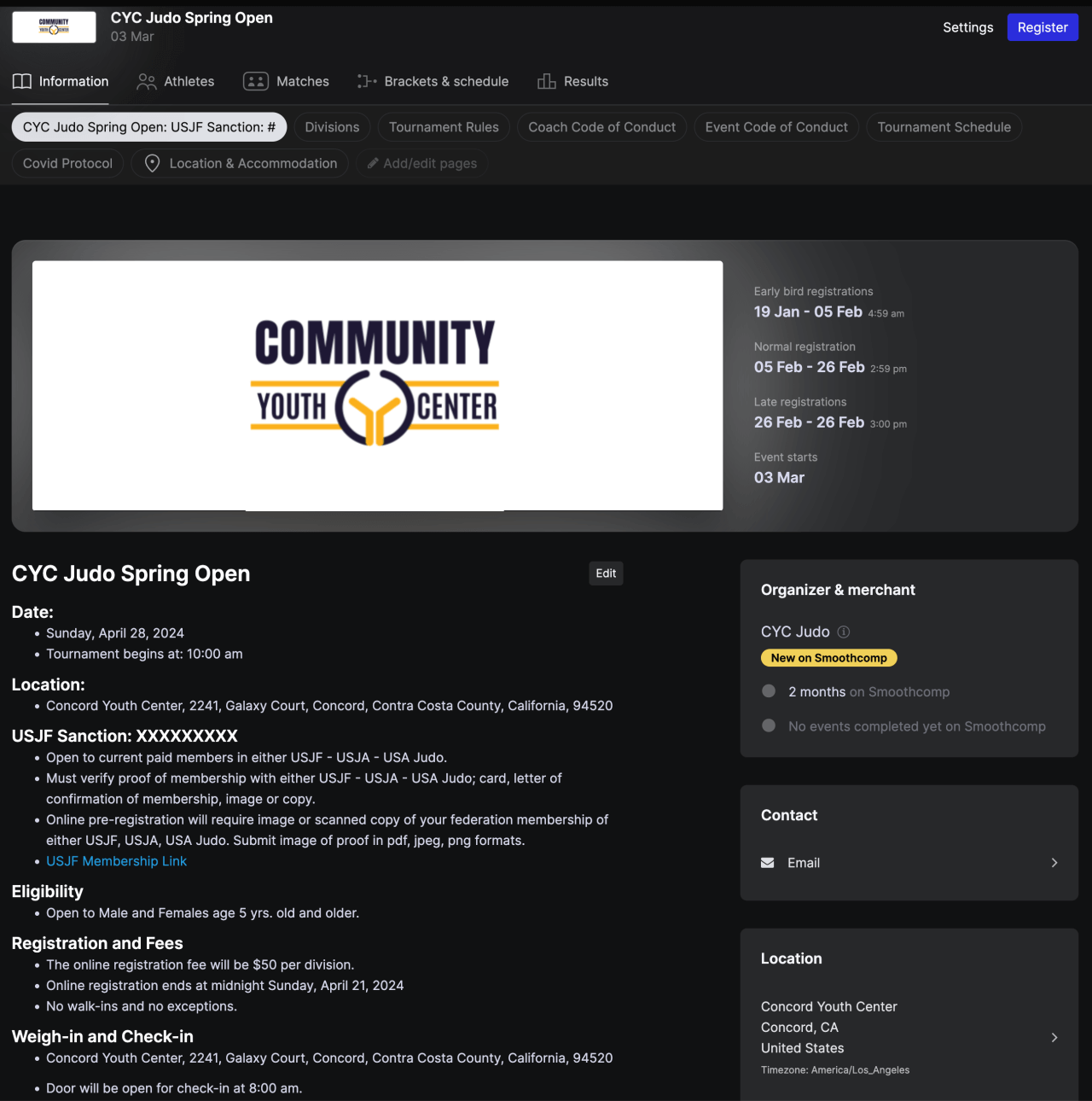Screen dimensions: 1092x1101
Task: Click the Weigh-in and Check-in heading
Action: point(102,1037)
